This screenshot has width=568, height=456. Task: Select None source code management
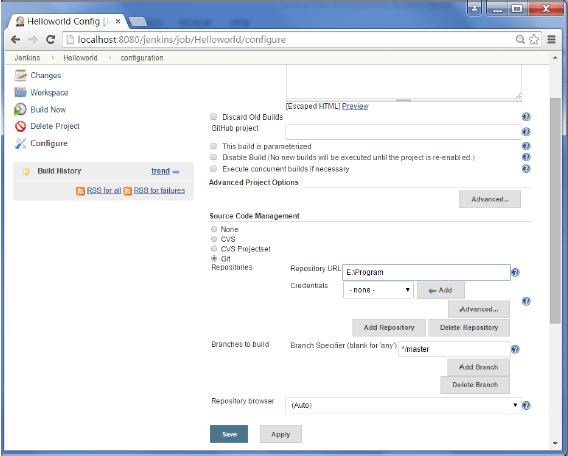(x=214, y=229)
